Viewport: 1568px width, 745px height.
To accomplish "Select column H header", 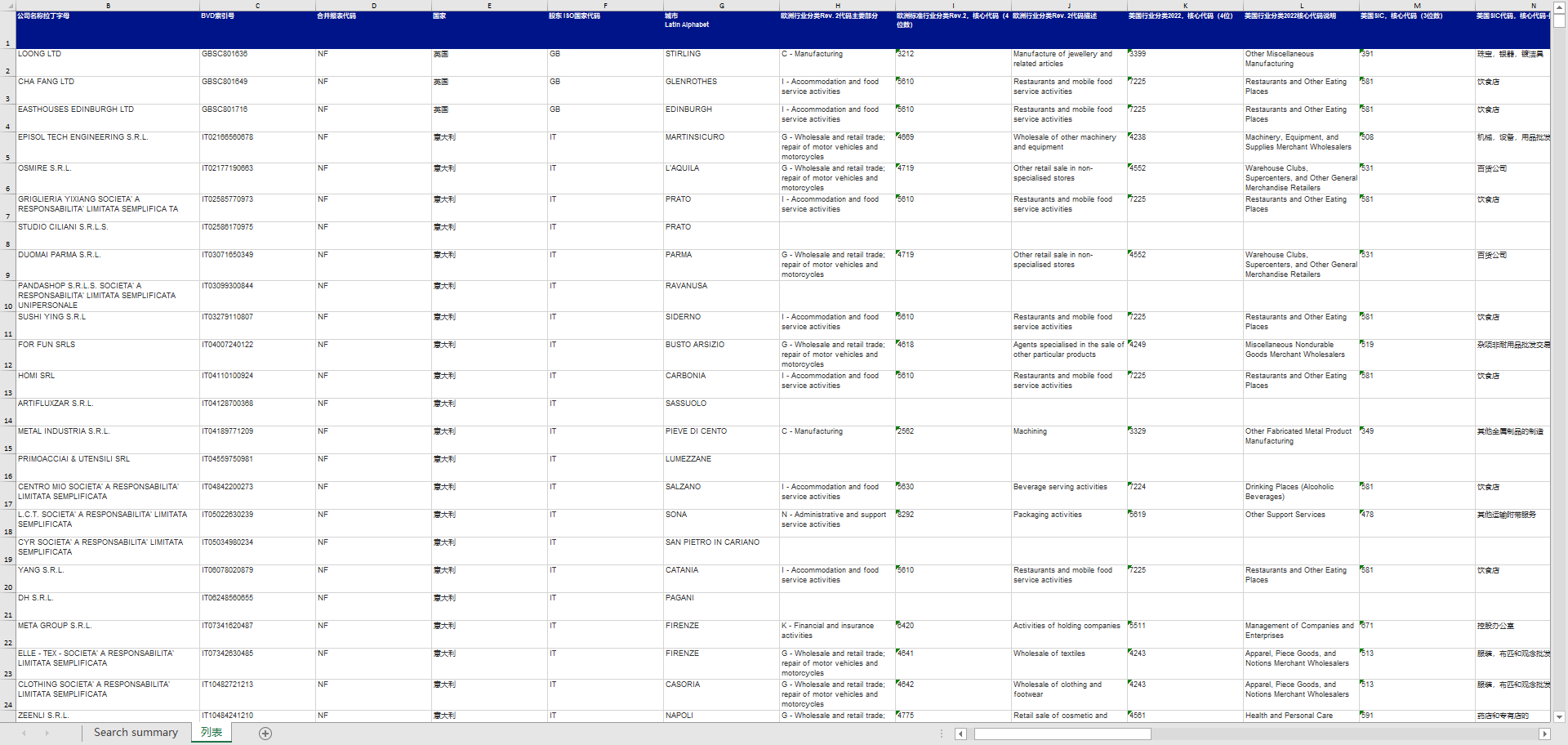I will [837, 6].
